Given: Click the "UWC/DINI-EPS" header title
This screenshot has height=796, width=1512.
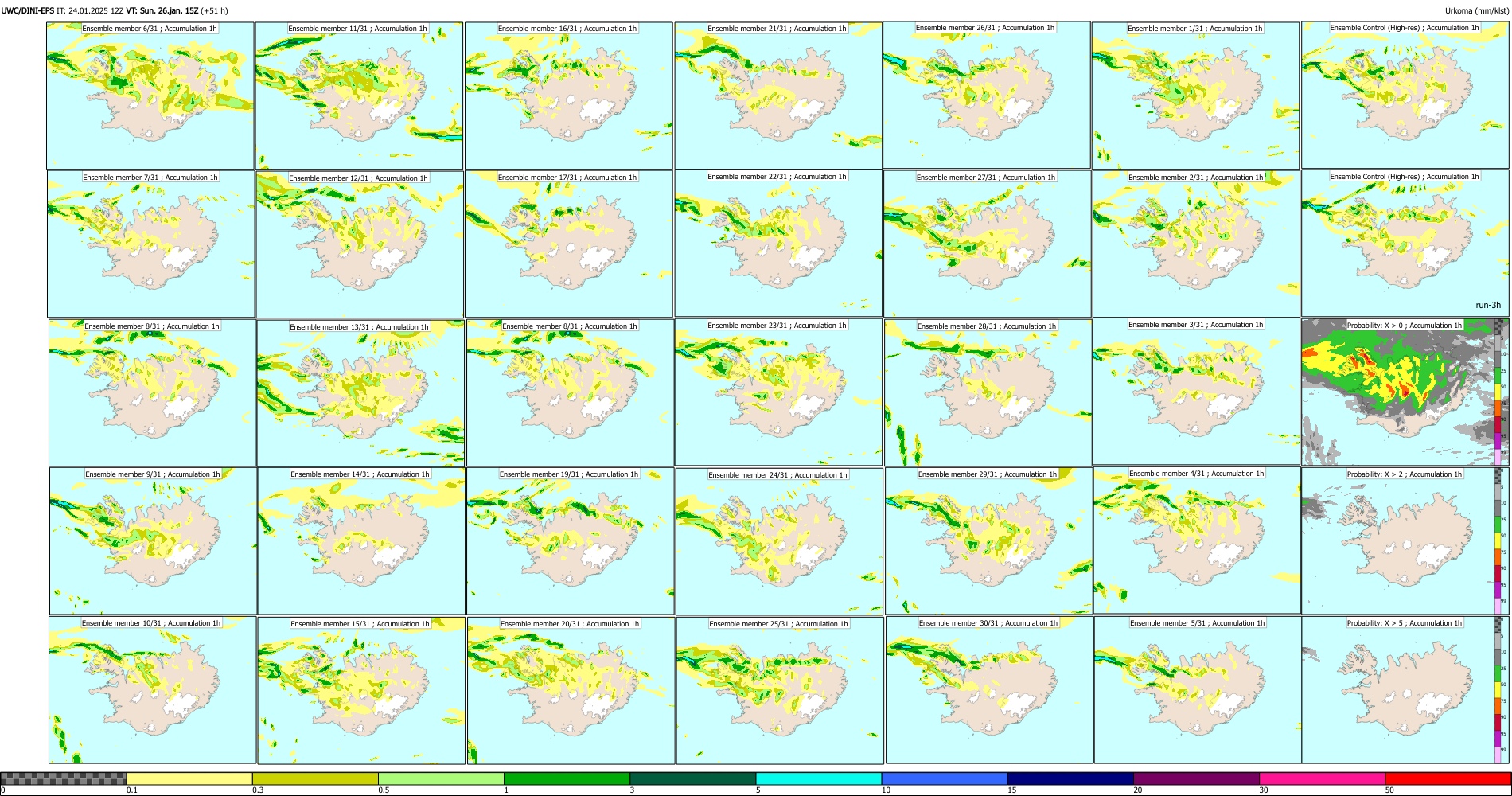Looking at the screenshot, I should (28, 11).
